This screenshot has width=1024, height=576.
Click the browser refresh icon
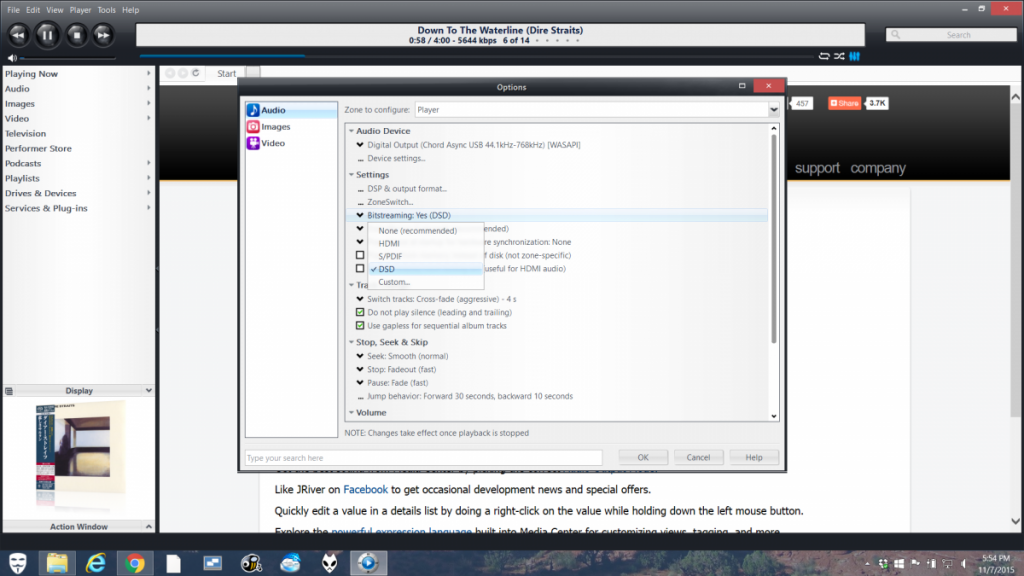click(195, 72)
